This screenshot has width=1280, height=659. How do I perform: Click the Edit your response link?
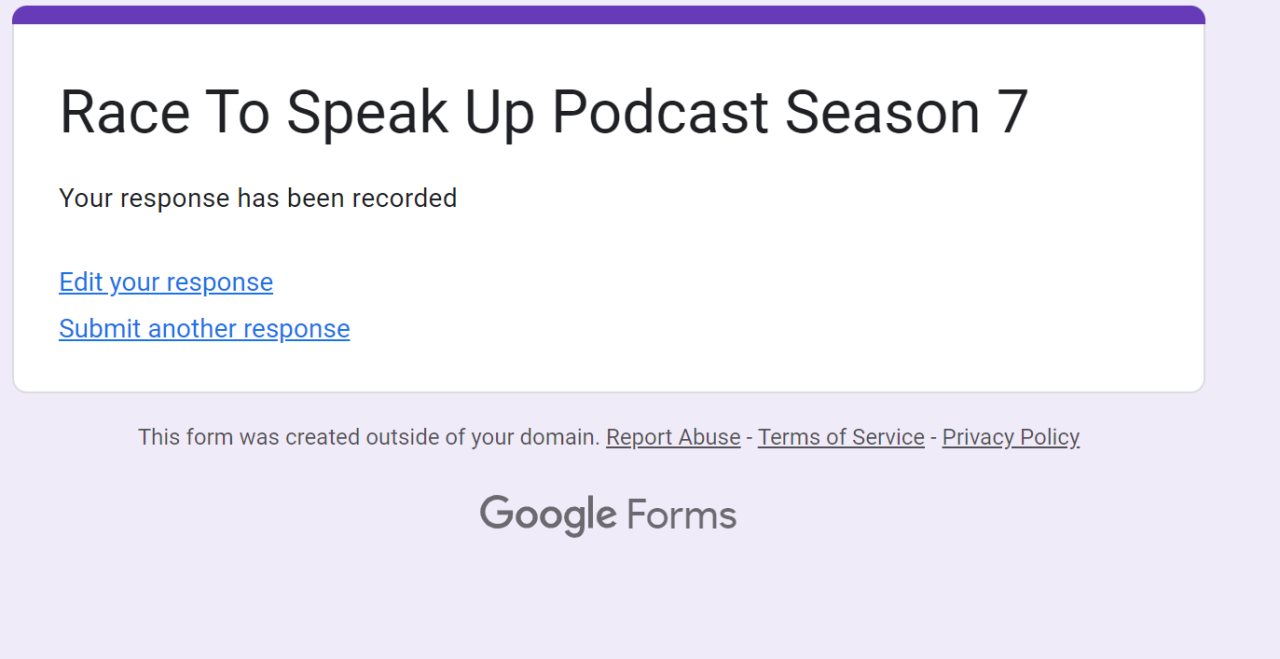pos(166,282)
